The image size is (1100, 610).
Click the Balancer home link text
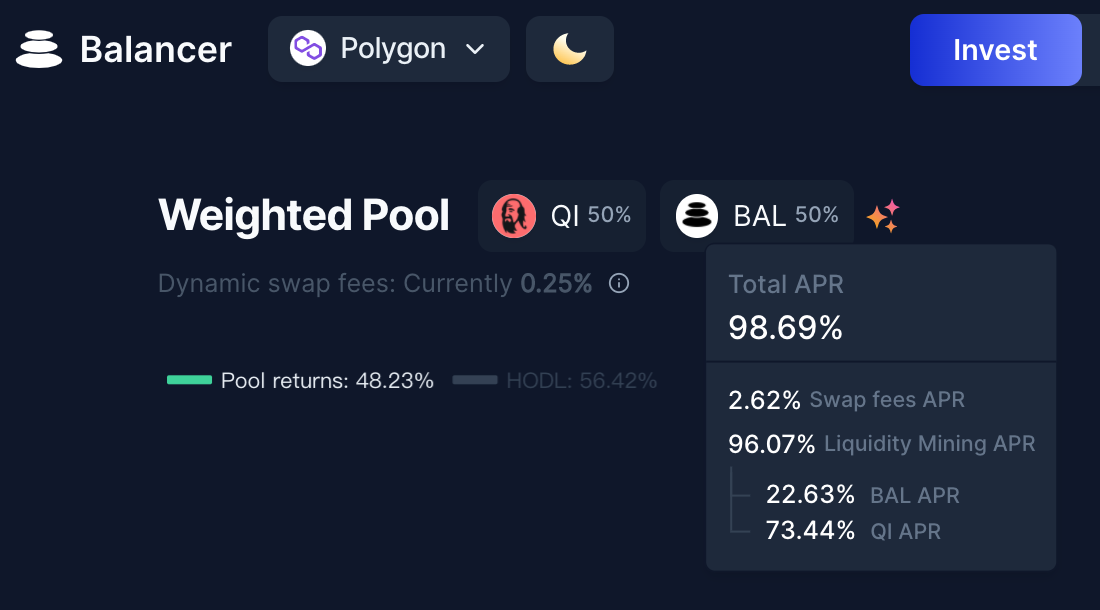(x=156, y=50)
